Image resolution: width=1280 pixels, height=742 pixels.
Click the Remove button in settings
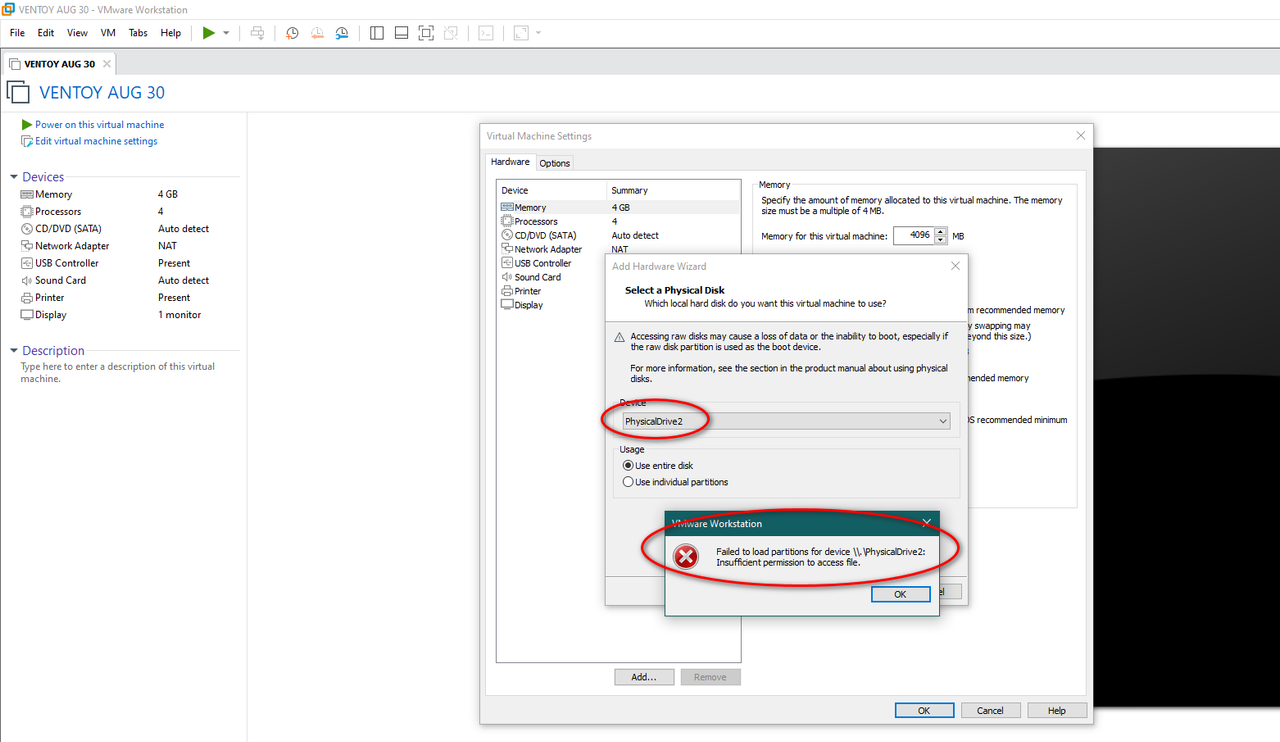(x=710, y=677)
